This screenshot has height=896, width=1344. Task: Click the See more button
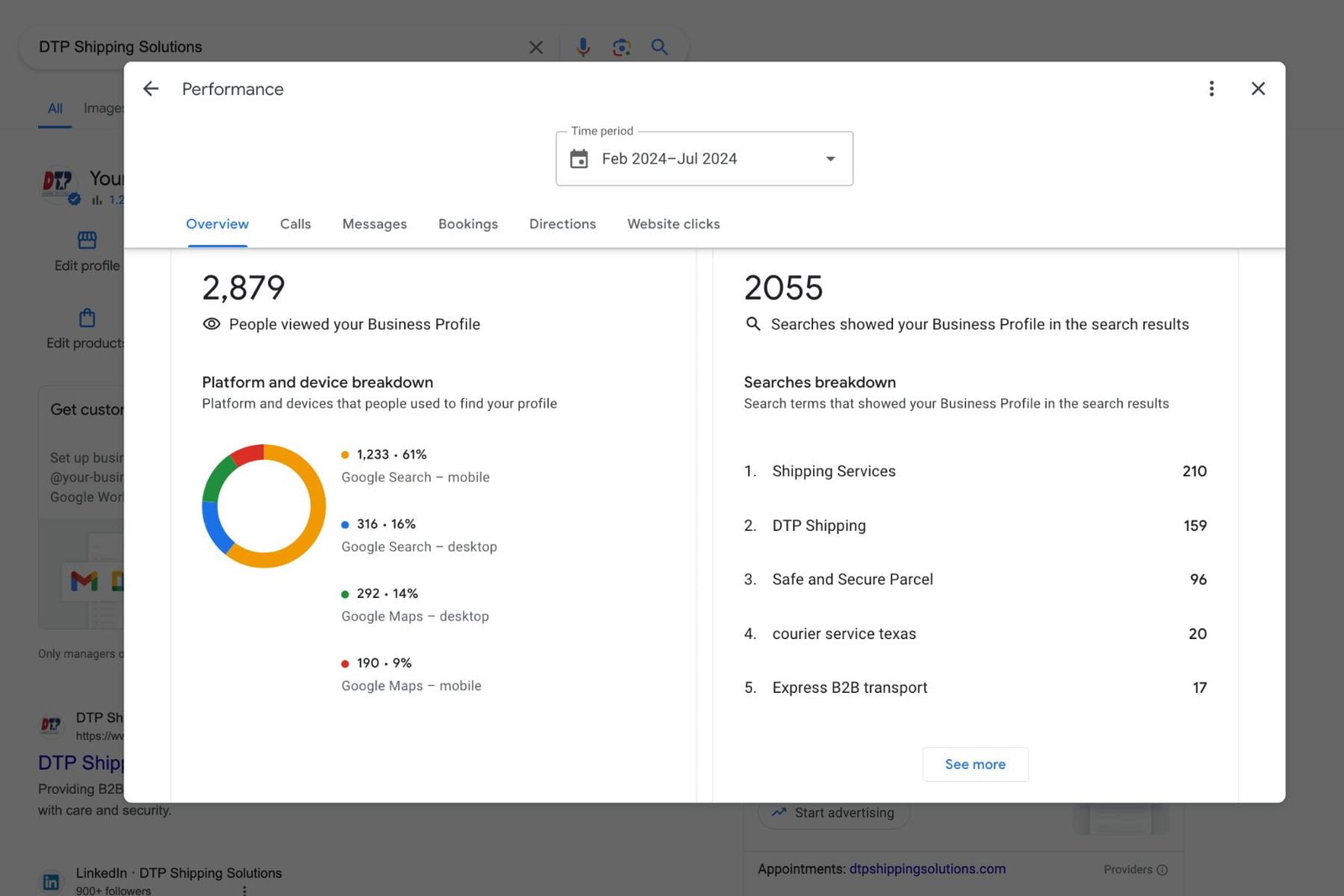pyautogui.click(x=975, y=764)
